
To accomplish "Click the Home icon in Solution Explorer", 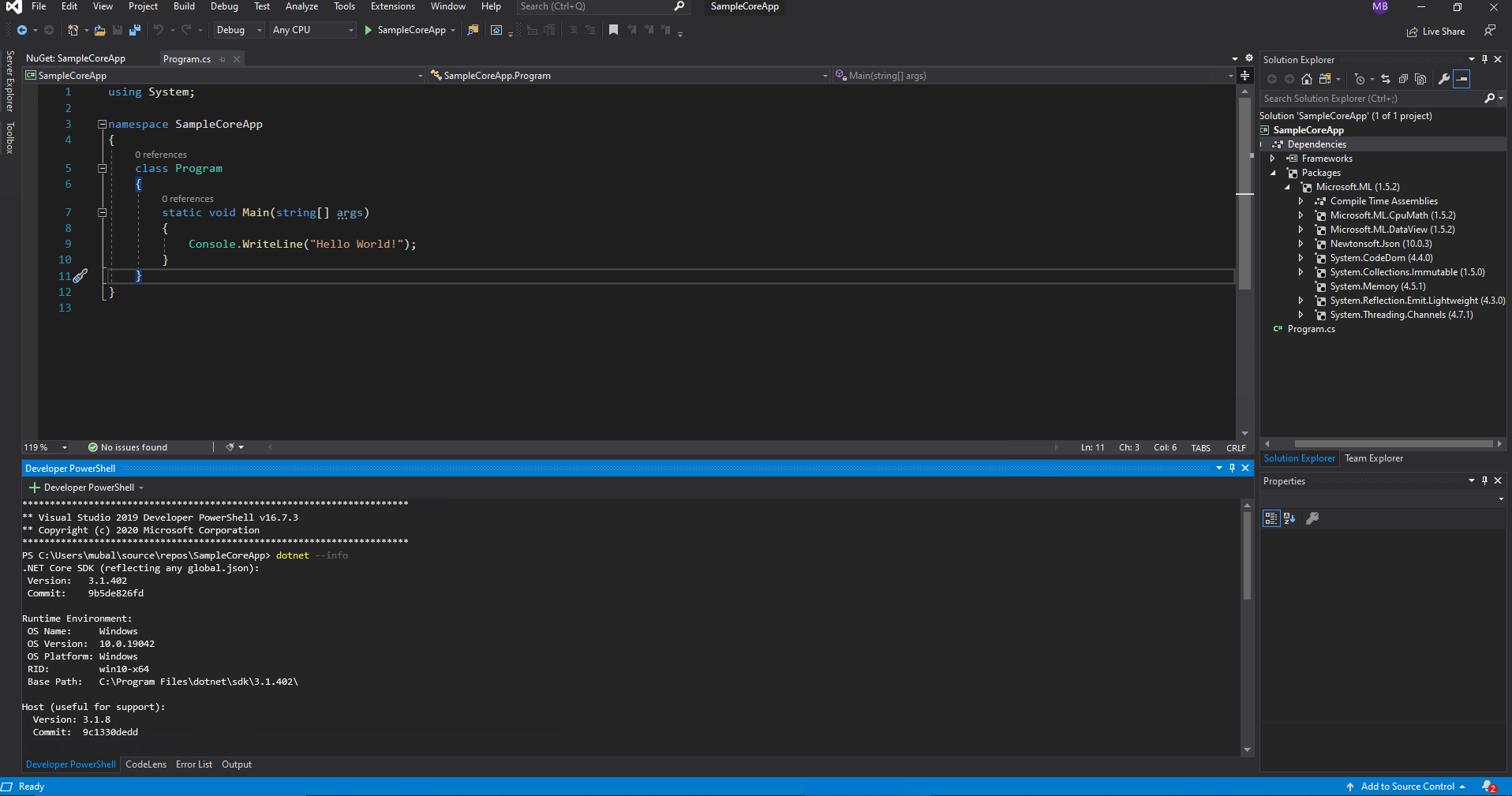I will tap(1306, 79).
